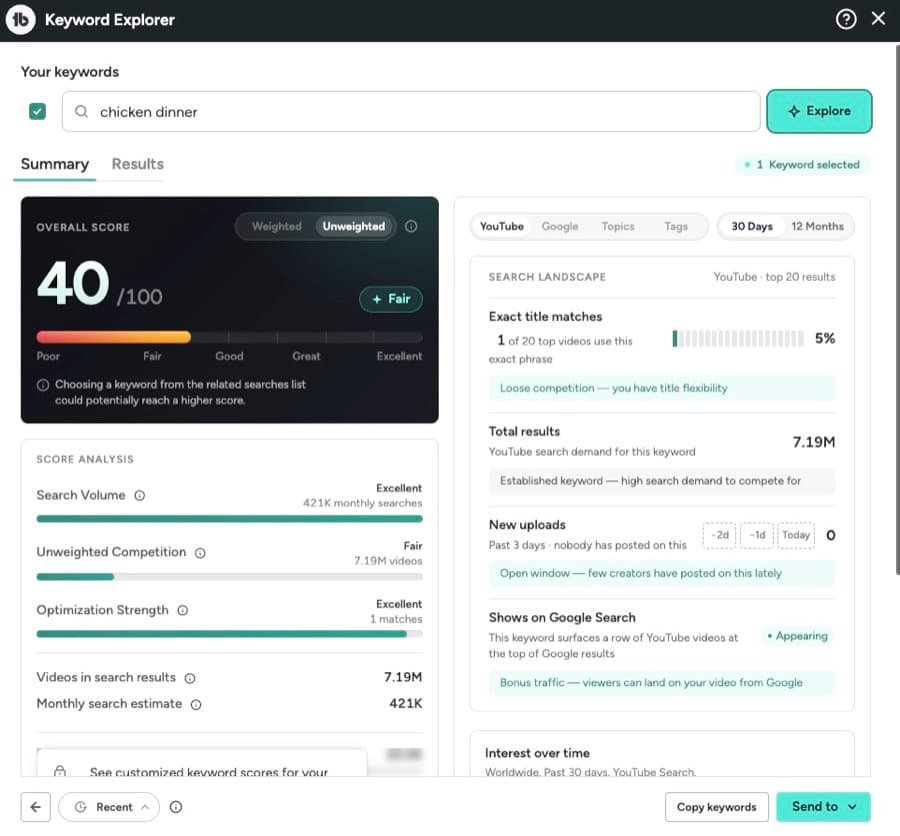
Task: Click the 421K monthly searches text
Action: [x=362, y=503]
